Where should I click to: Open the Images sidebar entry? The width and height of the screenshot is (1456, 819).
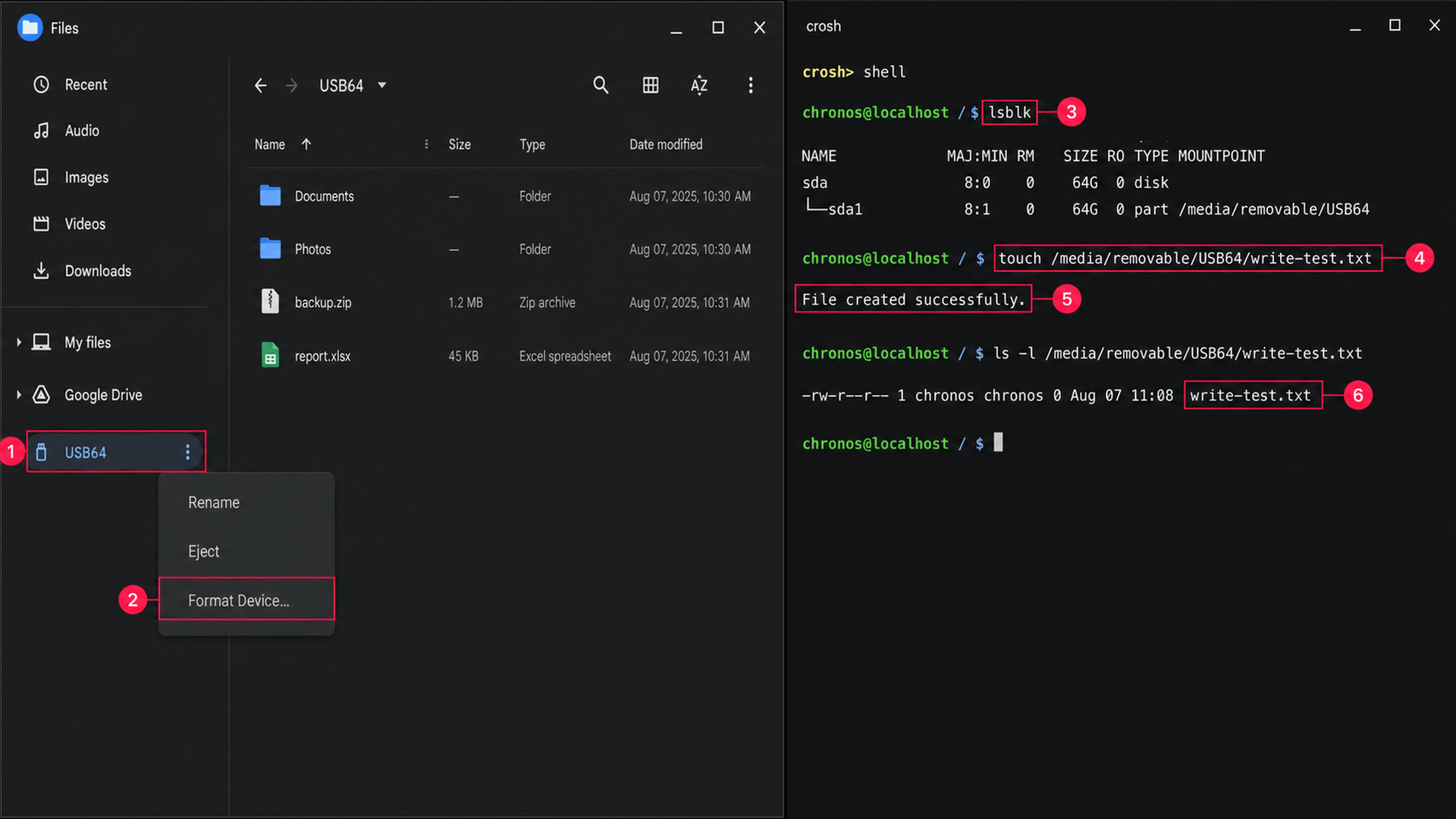click(x=86, y=177)
